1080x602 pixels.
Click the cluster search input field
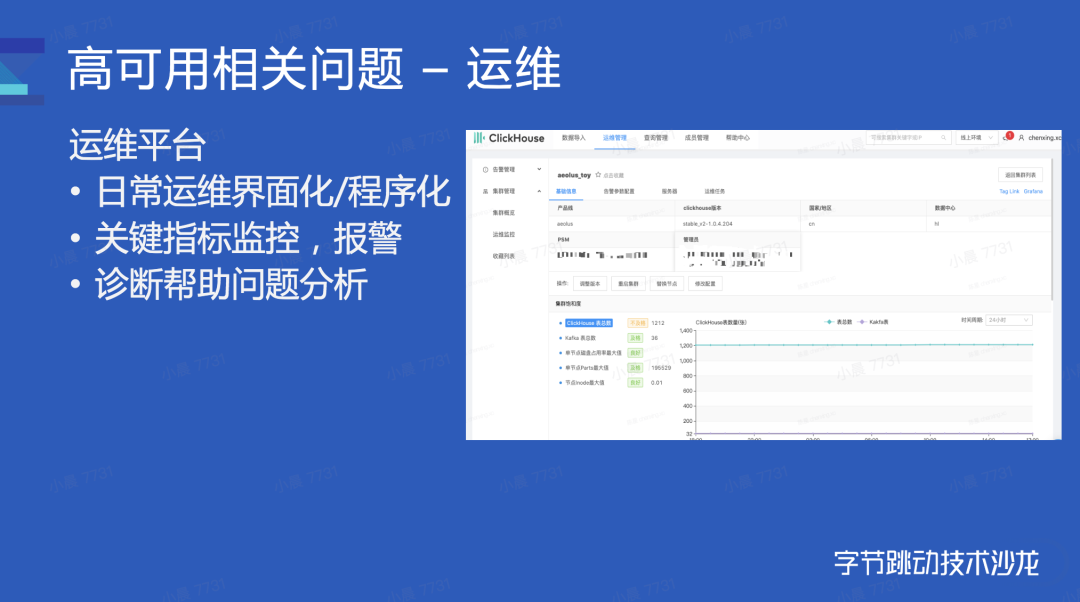point(908,138)
